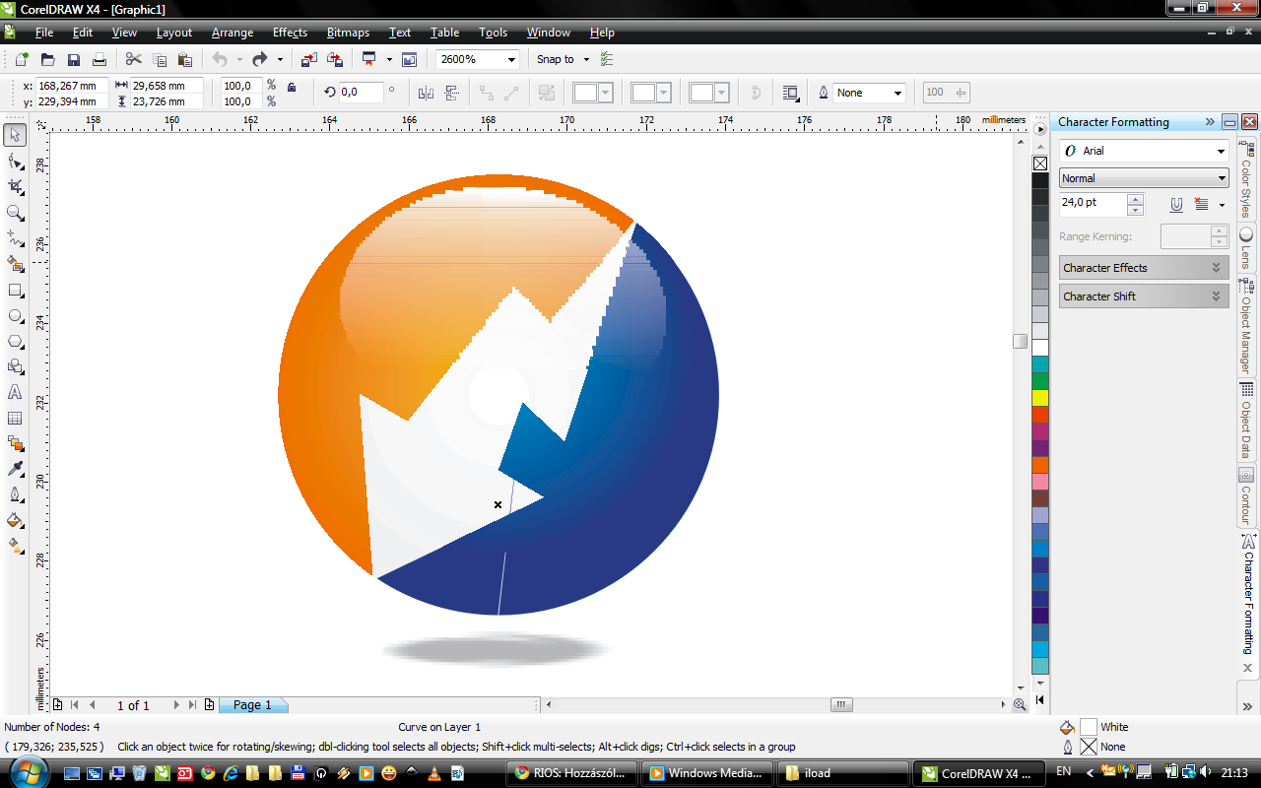
Task: Open the Arrange menu
Action: pyautogui.click(x=232, y=33)
